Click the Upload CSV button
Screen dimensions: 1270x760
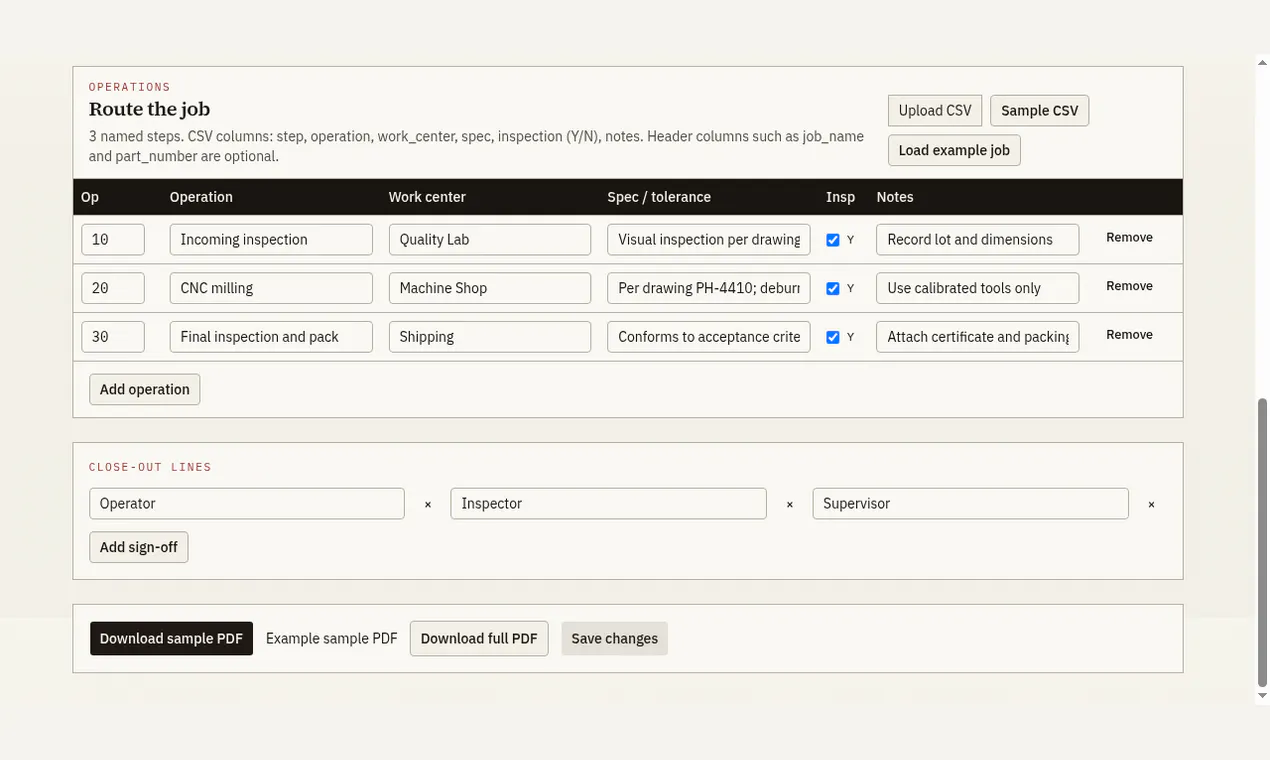[935, 111]
